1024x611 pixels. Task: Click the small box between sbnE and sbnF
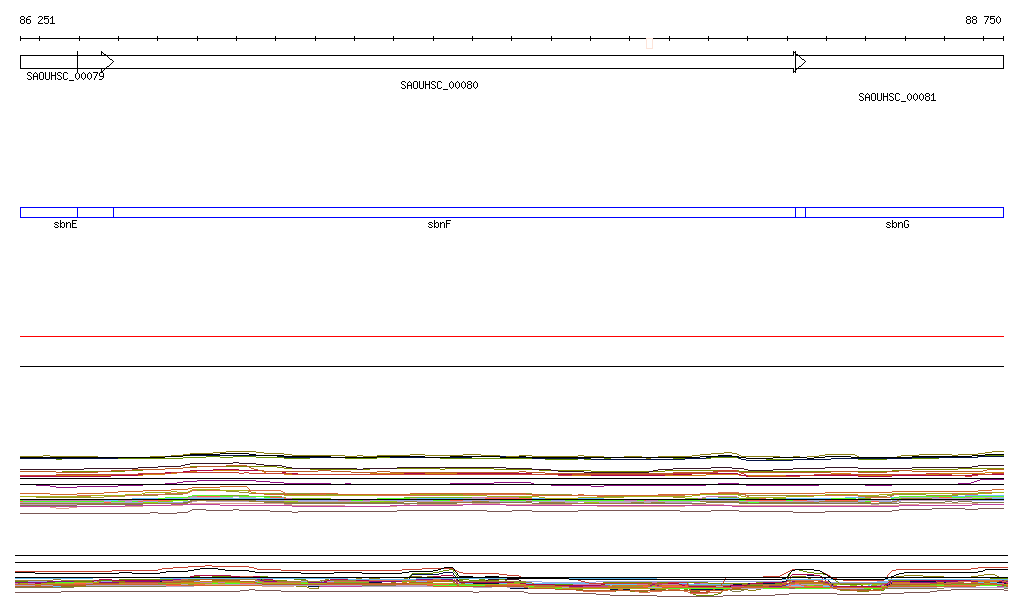95,212
